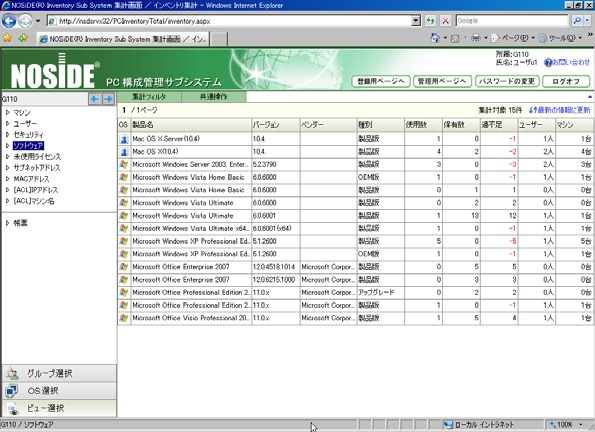Click the refresh icon beside 最新の情報に更新
The height and width of the screenshot is (432, 595).
[x=532, y=110]
